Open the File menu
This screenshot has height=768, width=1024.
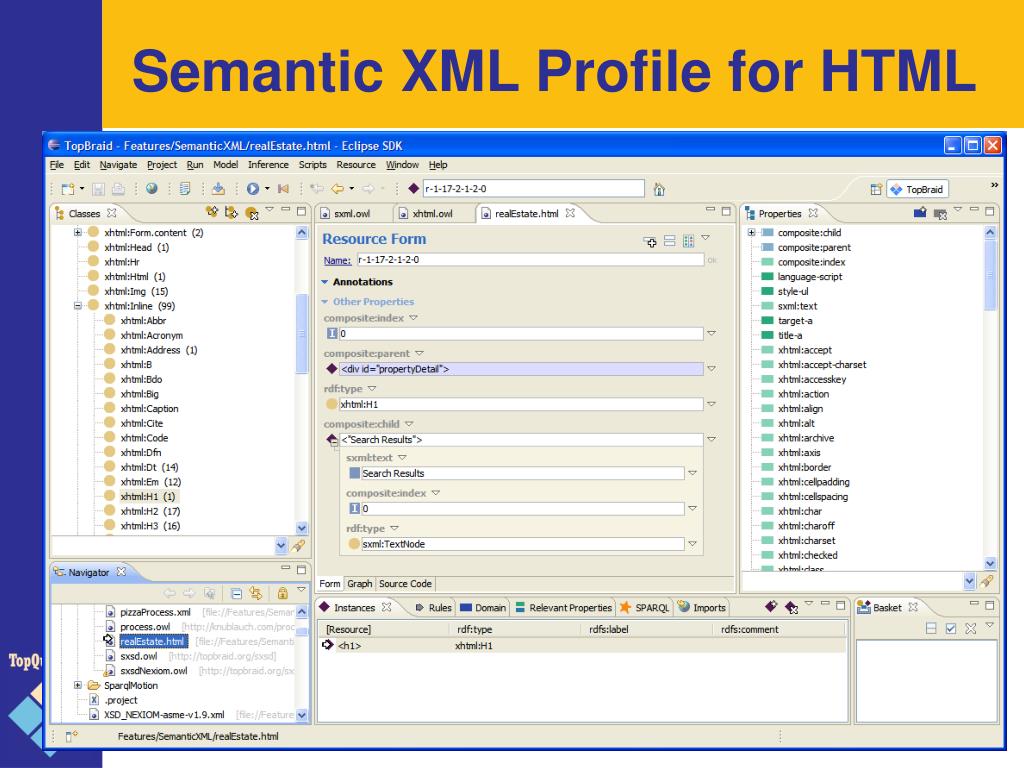(x=57, y=165)
